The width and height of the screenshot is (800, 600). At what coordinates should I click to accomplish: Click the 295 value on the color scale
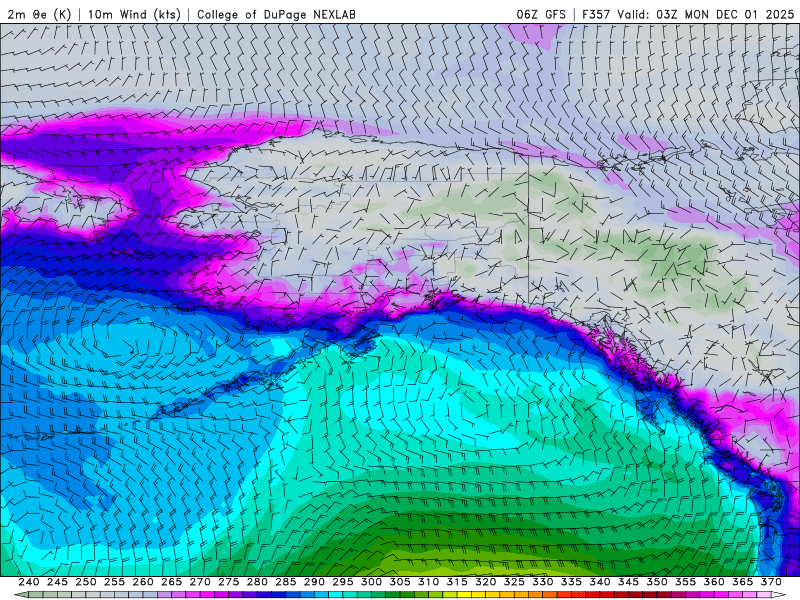pyautogui.click(x=343, y=582)
